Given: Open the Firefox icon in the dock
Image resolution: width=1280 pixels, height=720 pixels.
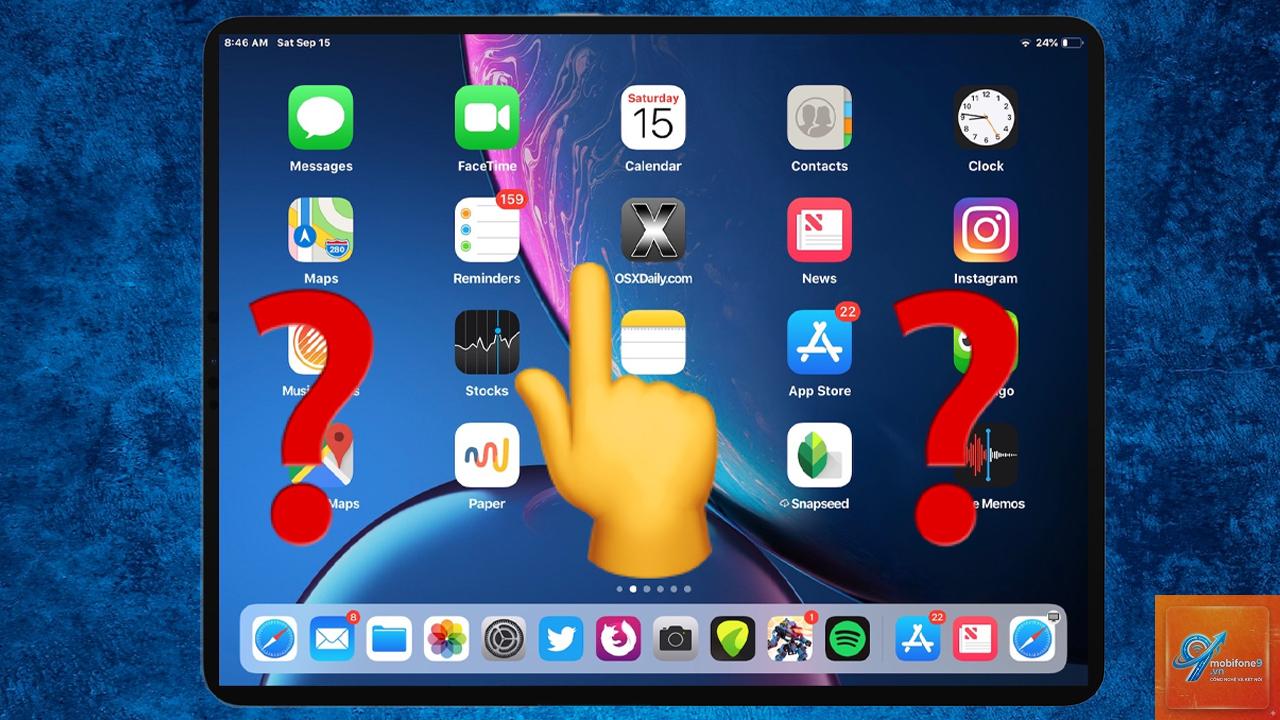Looking at the screenshot, I should (x=618, y=638).
